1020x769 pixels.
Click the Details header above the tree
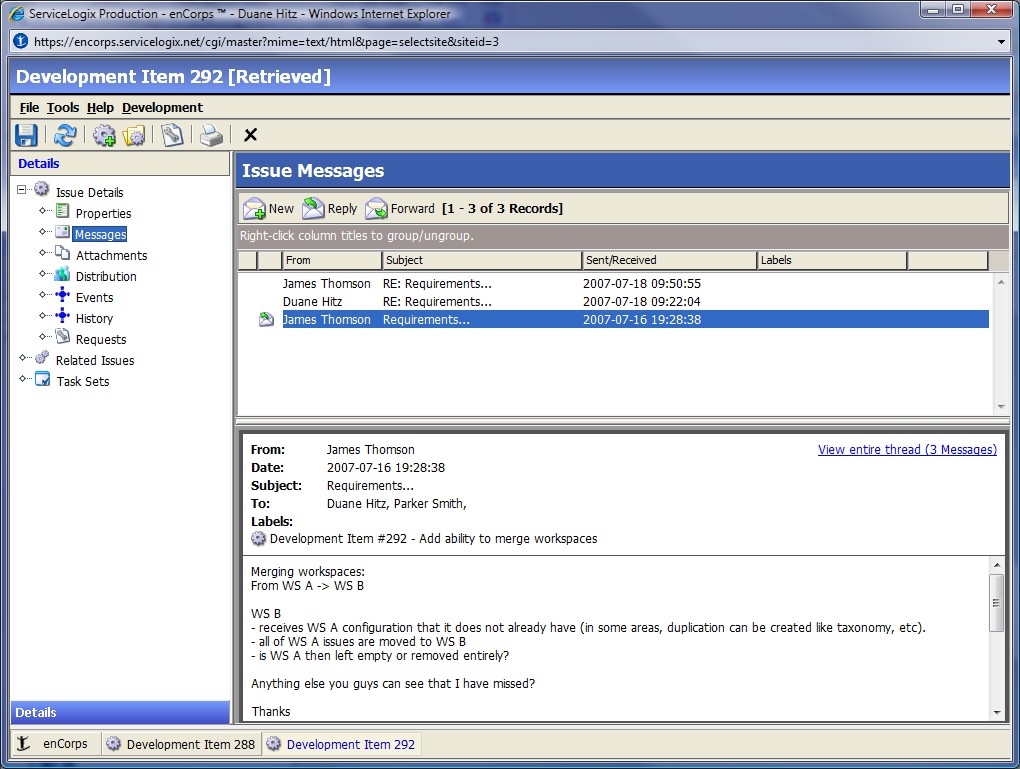point(120,164)
